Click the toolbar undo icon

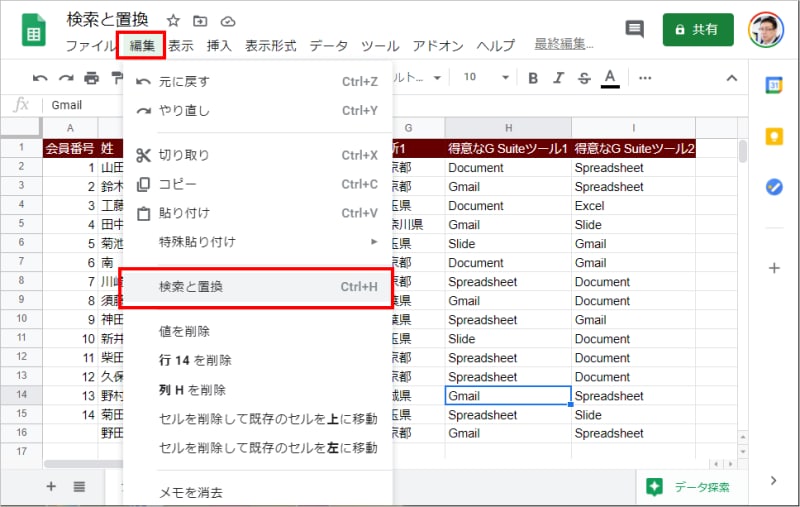(40, 78)
